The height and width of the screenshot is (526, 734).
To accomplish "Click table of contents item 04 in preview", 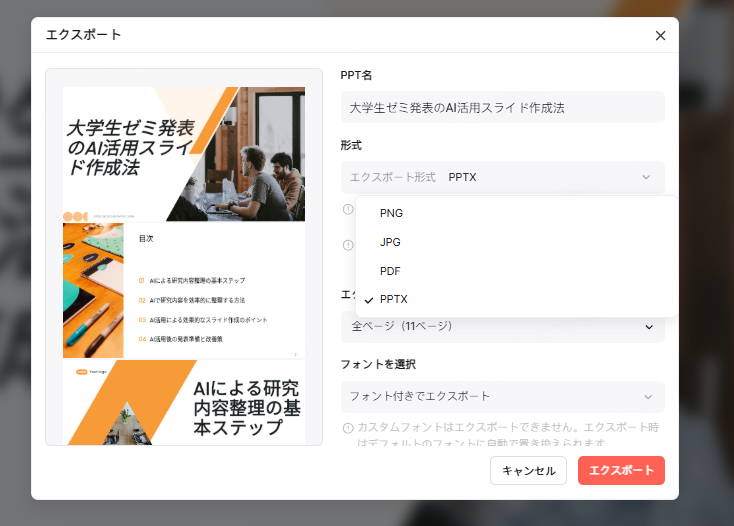I will click(x=180, y=339).
